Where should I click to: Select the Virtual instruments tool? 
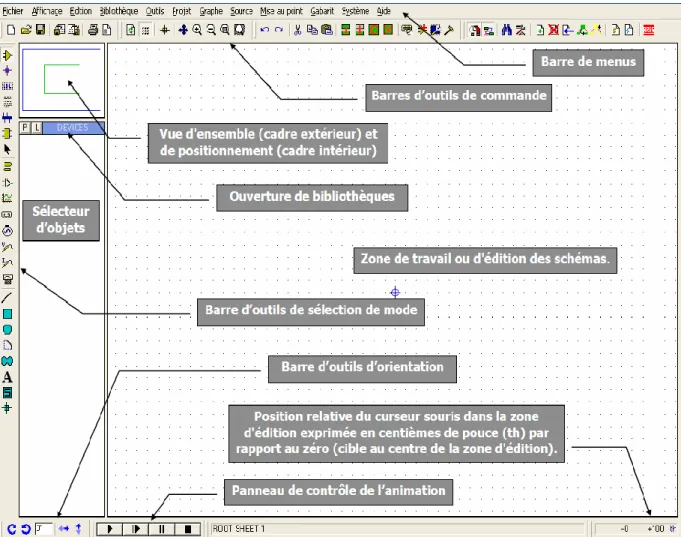click(x=7, y=279)
